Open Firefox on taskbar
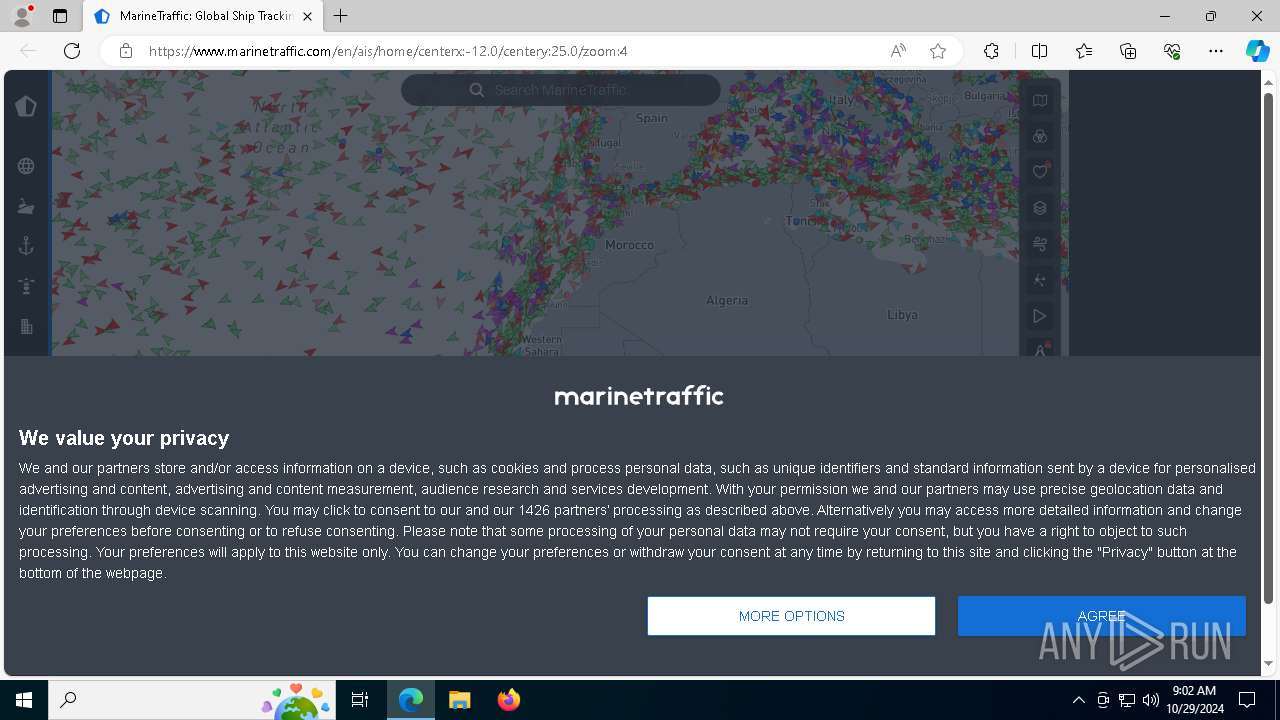Screen dimensions: 1280x720 [x=508, y=700]
